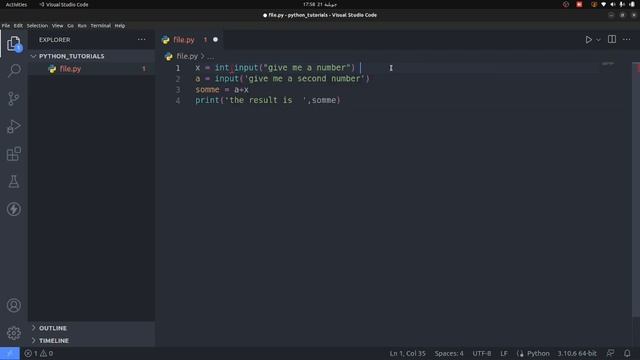640x360 pixels.
Task: Open Ubuntu Activities overview
Action: [x=16, y=4]
